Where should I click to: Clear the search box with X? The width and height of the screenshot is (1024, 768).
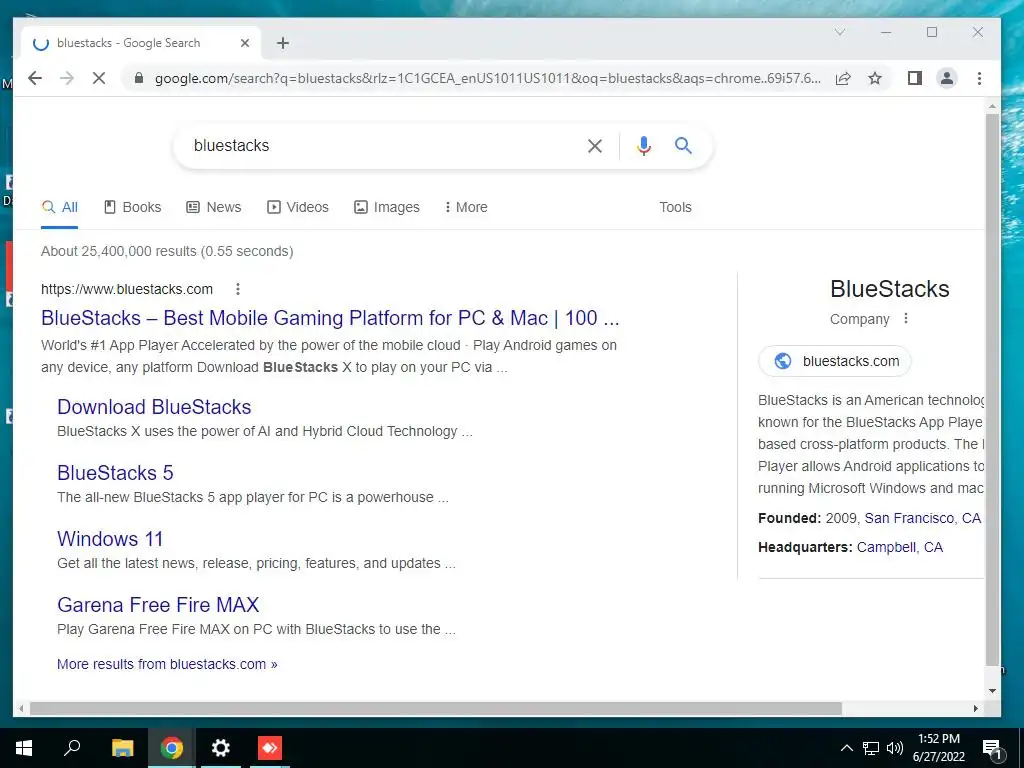tap(594, 146)
